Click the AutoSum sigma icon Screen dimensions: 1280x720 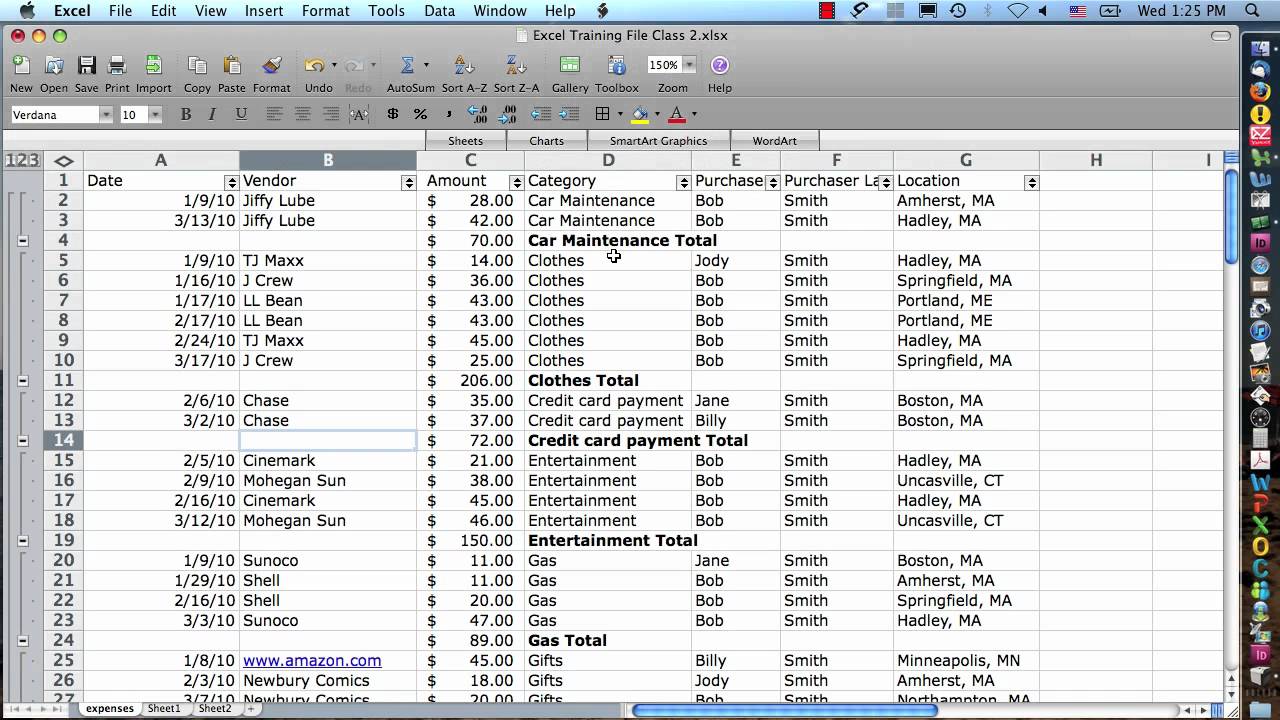[x=407, y=65]
